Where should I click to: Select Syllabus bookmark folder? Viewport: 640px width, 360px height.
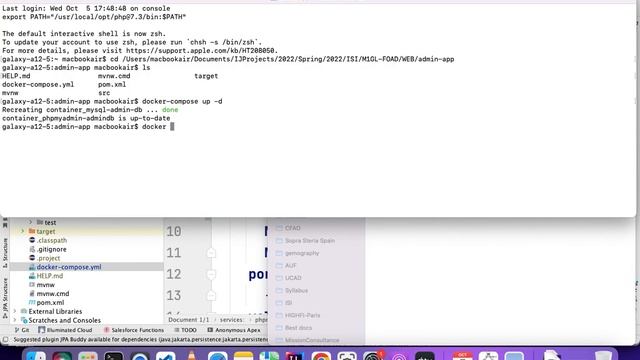point(296,291)
